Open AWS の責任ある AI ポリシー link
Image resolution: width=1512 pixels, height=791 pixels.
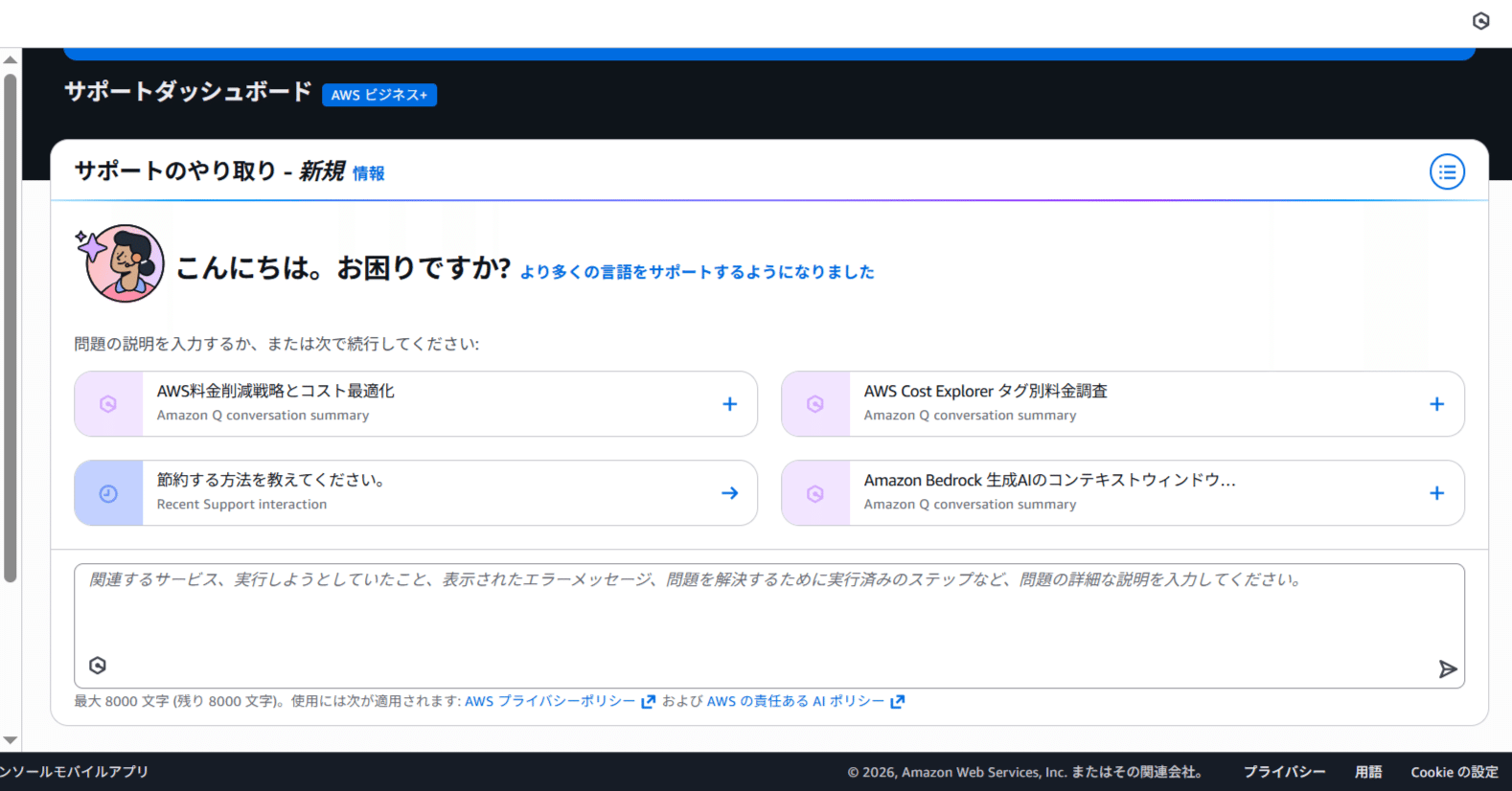click(795, 702)
